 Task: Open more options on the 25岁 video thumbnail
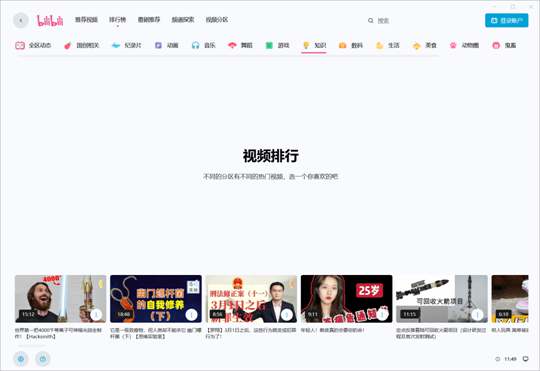click(382, 315)
